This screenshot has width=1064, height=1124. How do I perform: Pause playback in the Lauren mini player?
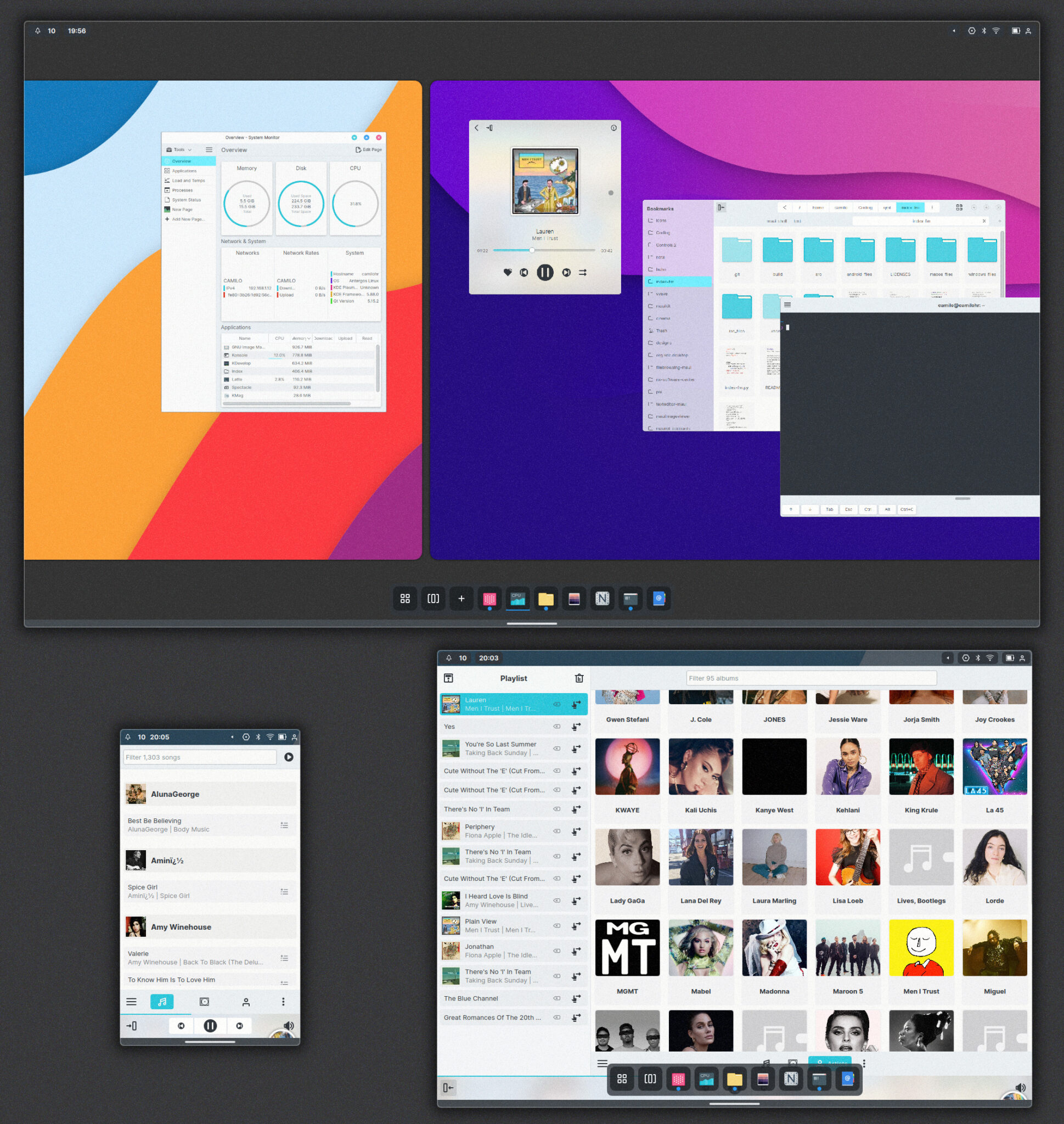click(545, 272)
